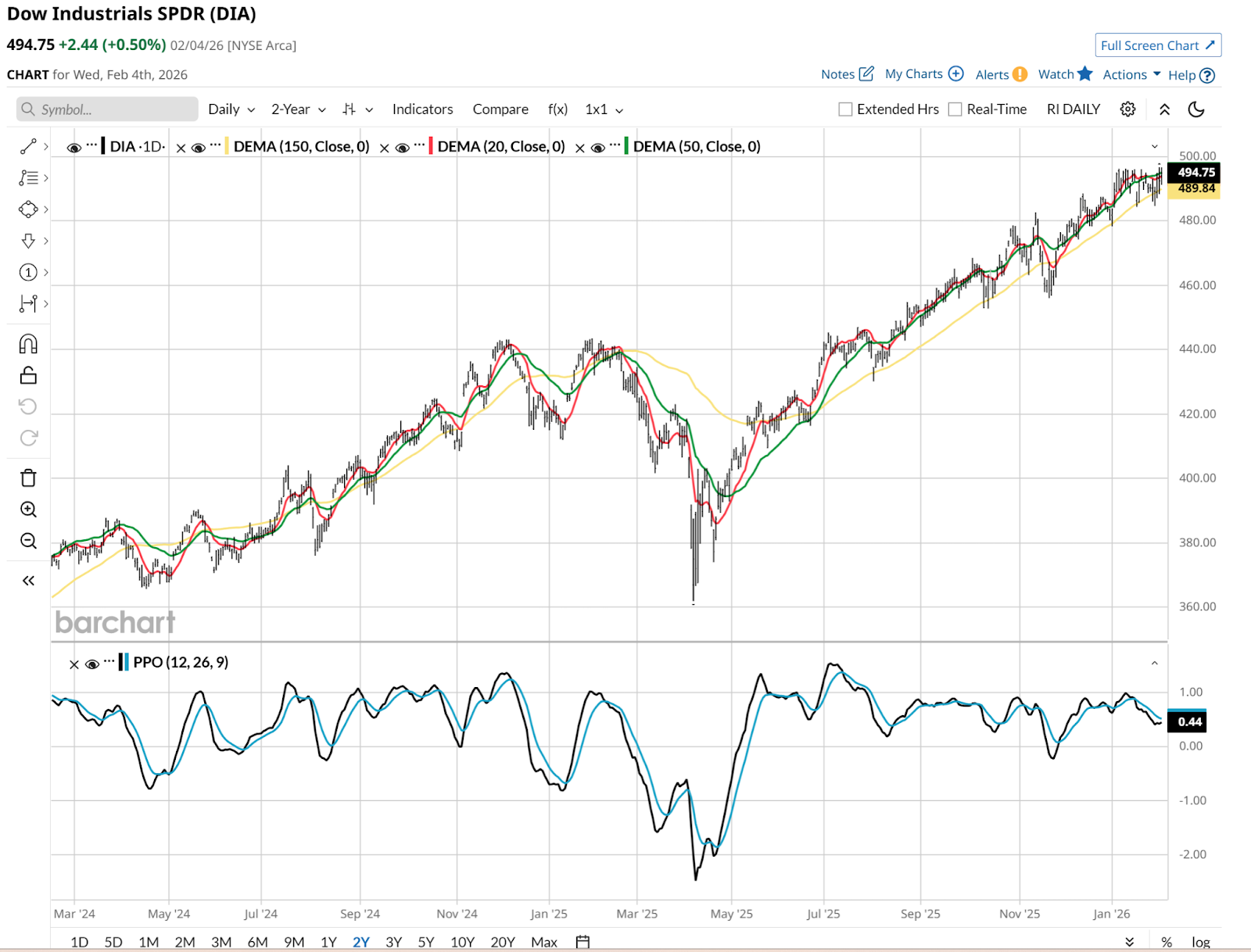Toggle the log scale button
The image size is (1251, 952).
1201,942
